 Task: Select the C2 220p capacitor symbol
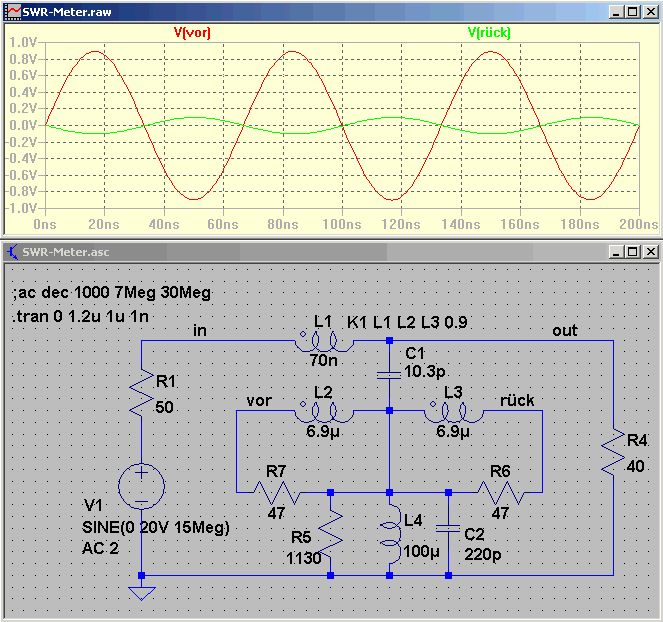point(448,529)
